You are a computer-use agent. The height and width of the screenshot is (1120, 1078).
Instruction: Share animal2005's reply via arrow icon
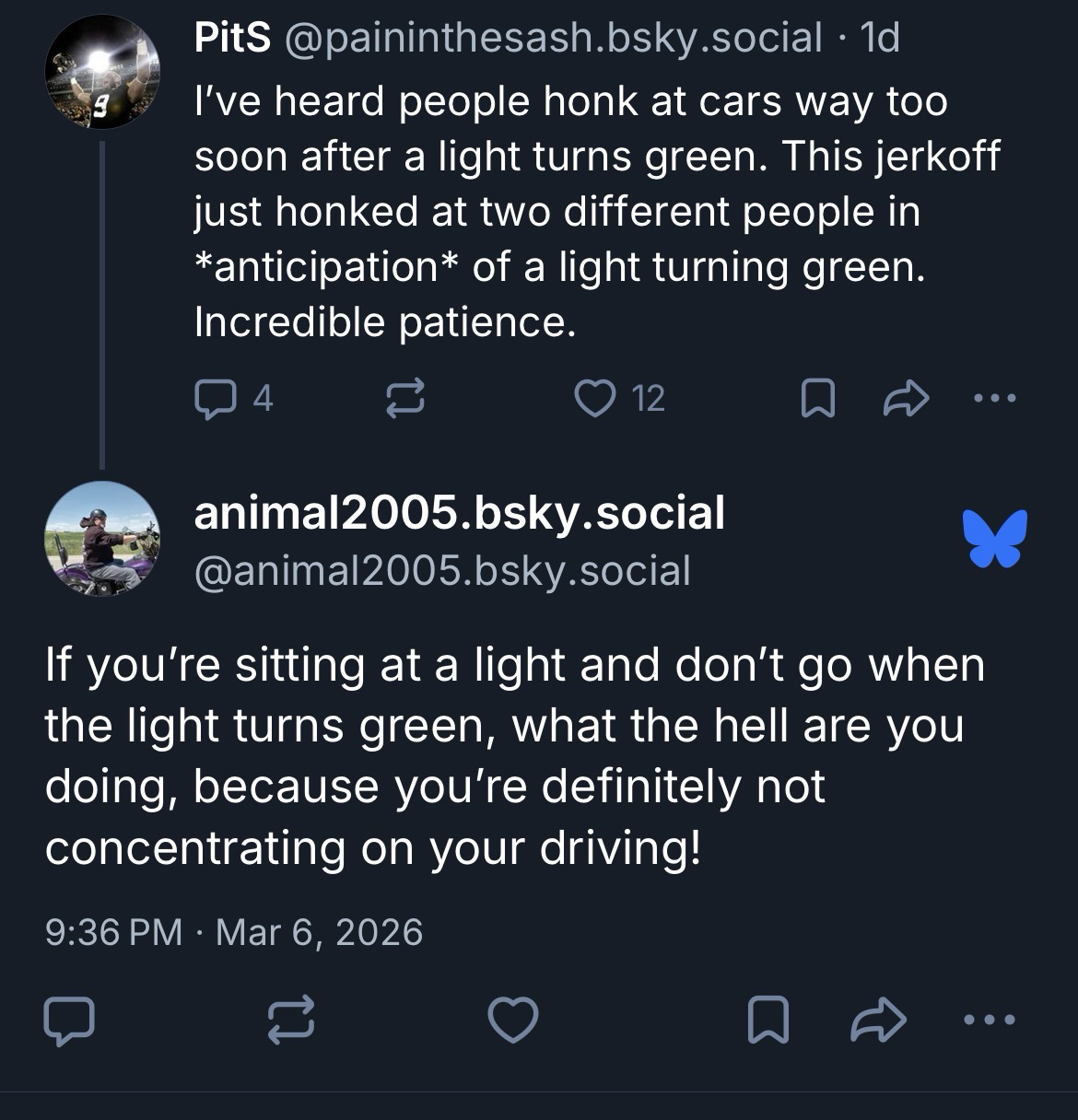(879, 1021)
